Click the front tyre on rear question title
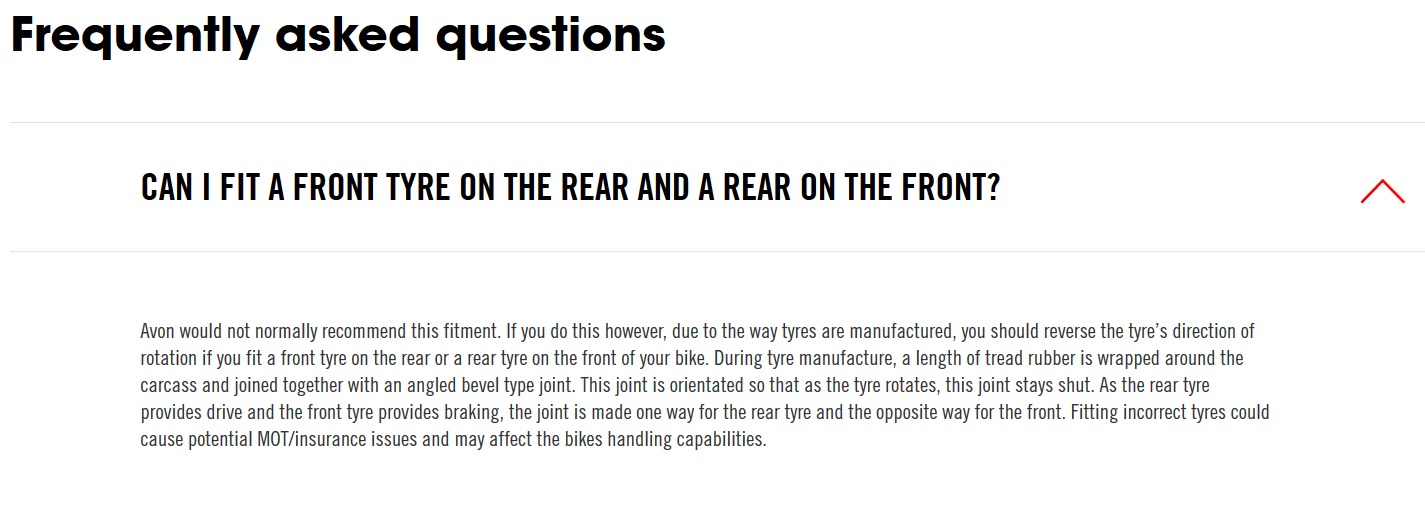 click(x=570, y=187)
